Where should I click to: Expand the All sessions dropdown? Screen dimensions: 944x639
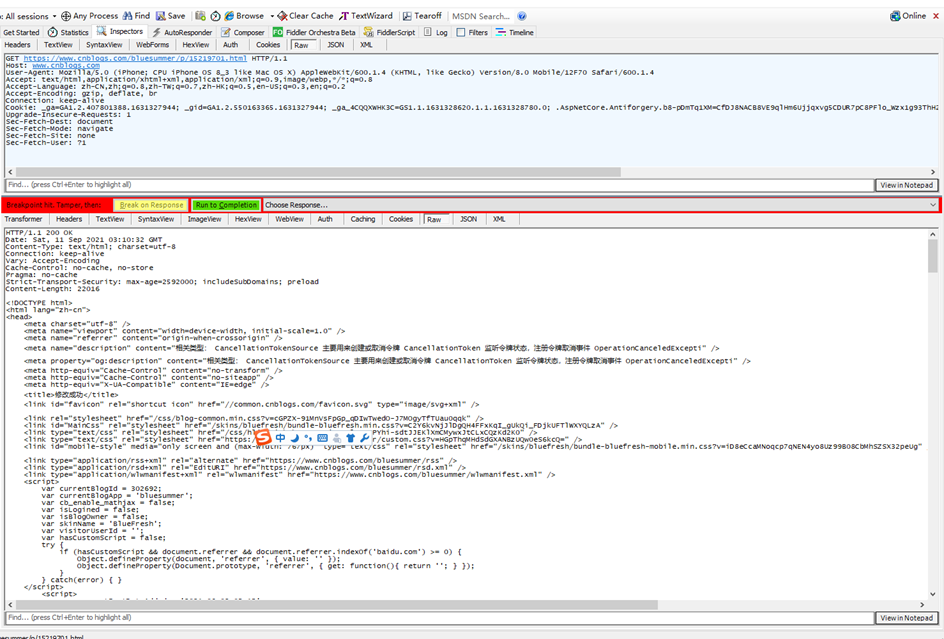pos(54,16)
